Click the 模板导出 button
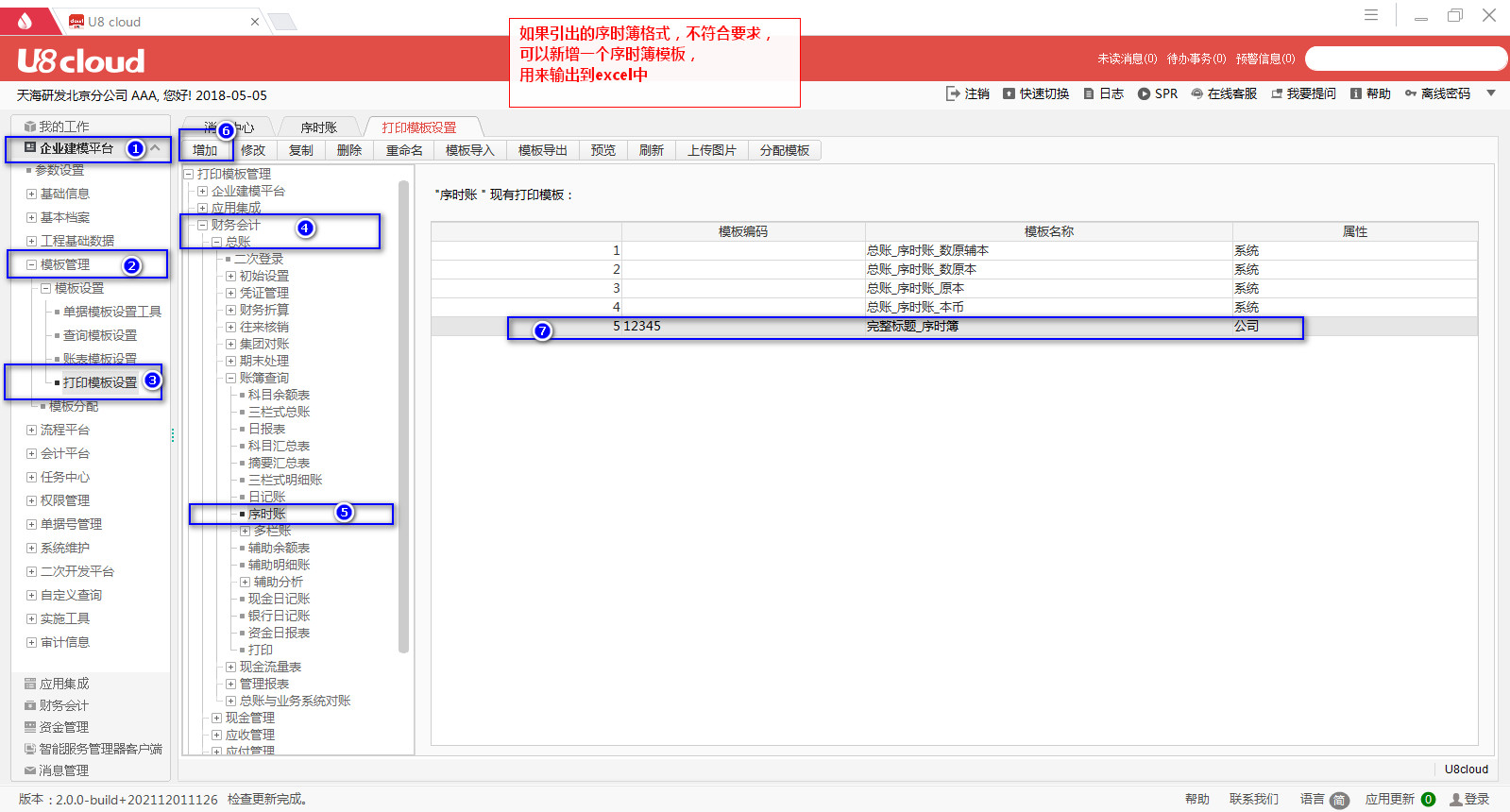1510x812 pixels. click(x=542, y=150)
